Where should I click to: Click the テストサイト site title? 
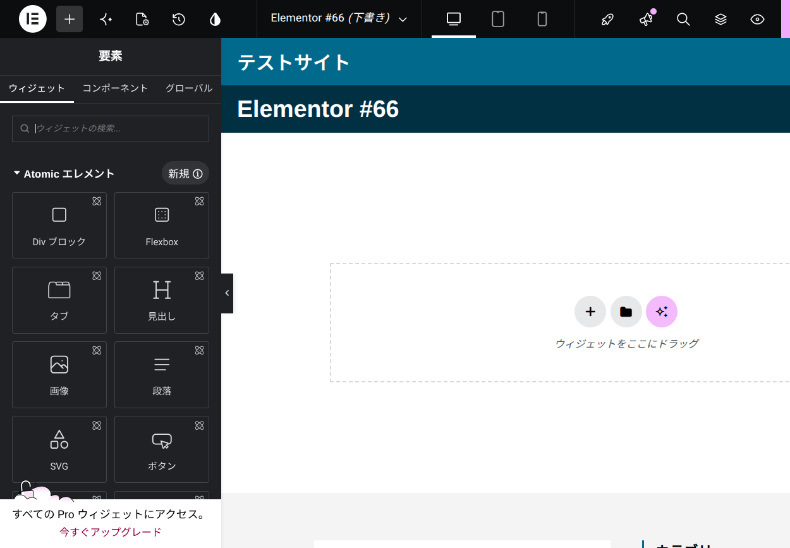point(293,62)
